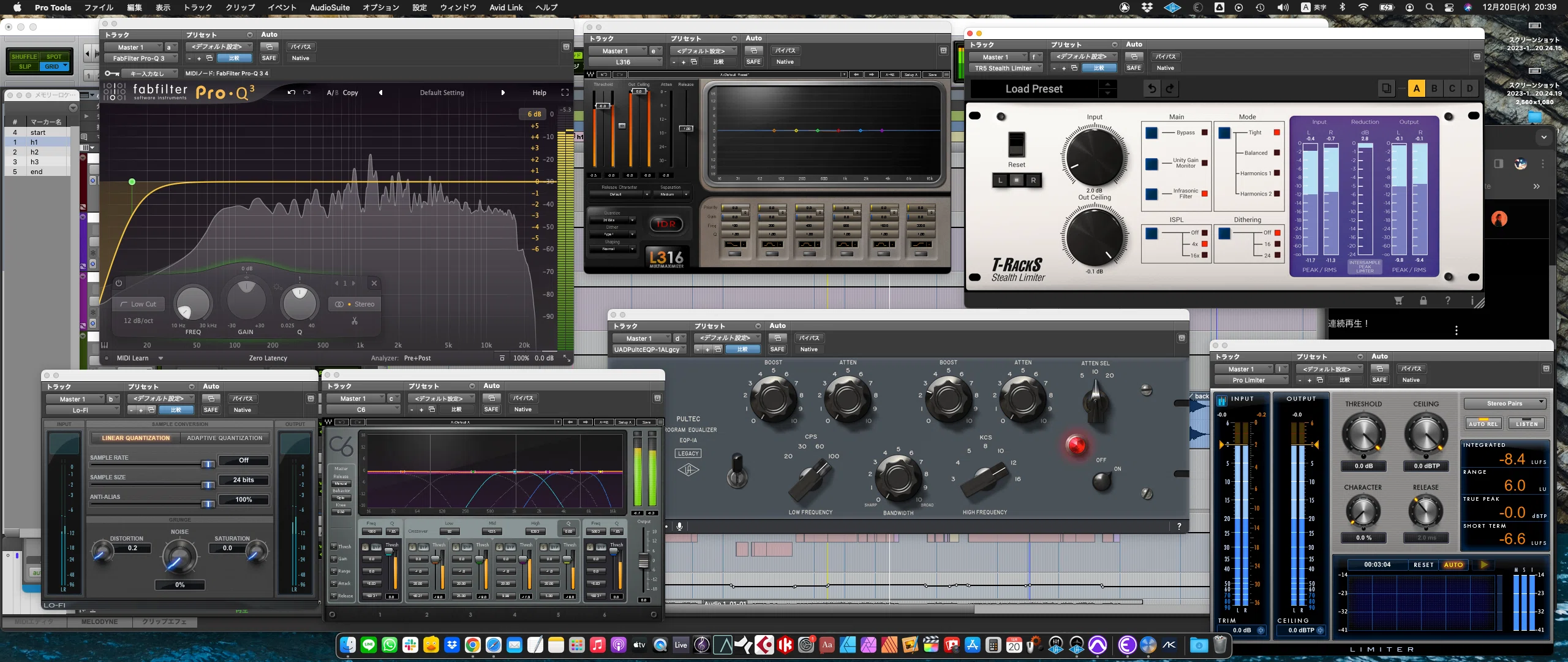The image size is (1568, 662).
Task: Open the T-RackS shopping cart icon
Action: [1398, 300]
